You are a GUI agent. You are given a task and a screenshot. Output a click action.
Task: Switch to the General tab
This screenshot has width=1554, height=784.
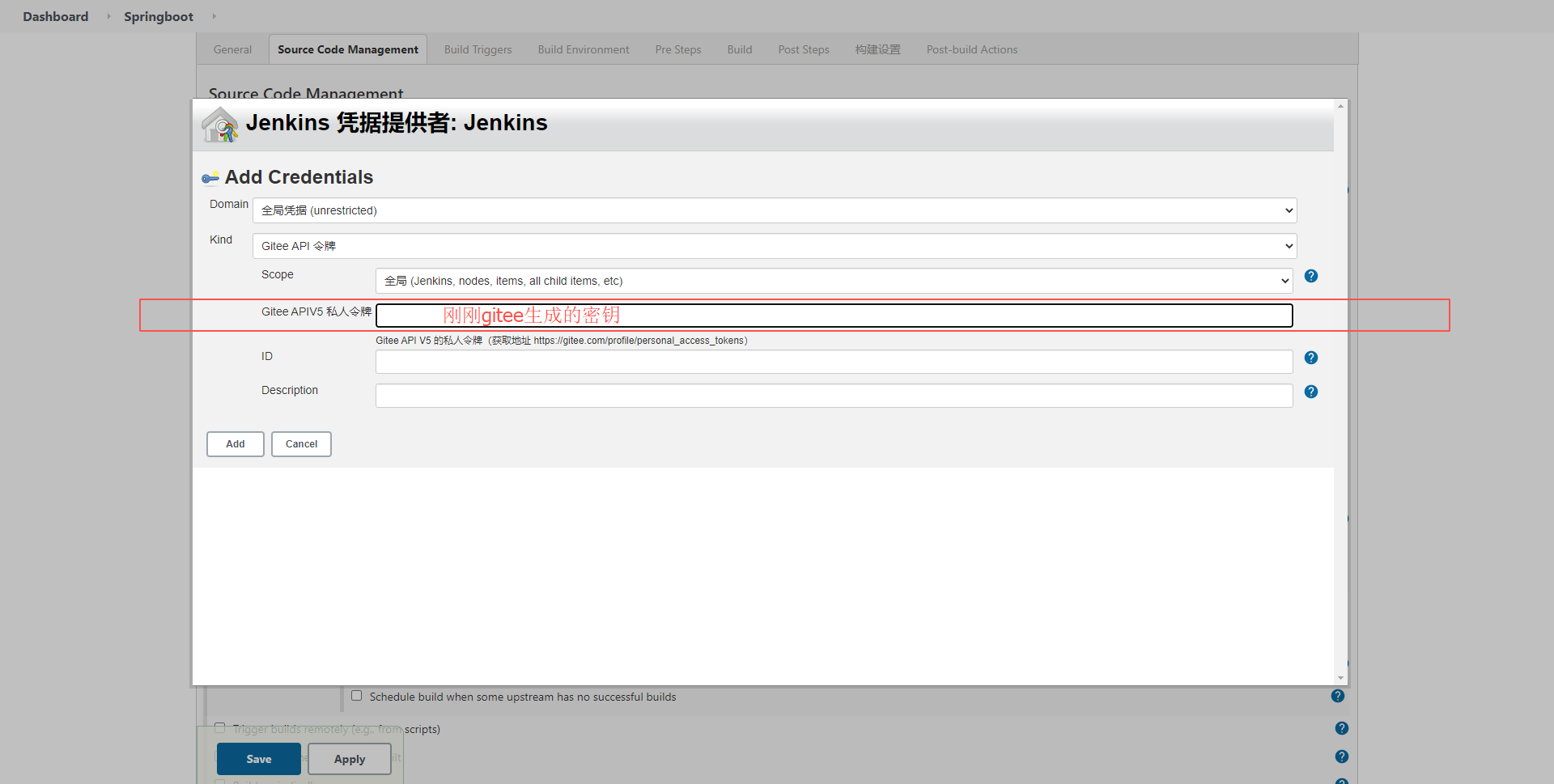click(232, 49)
